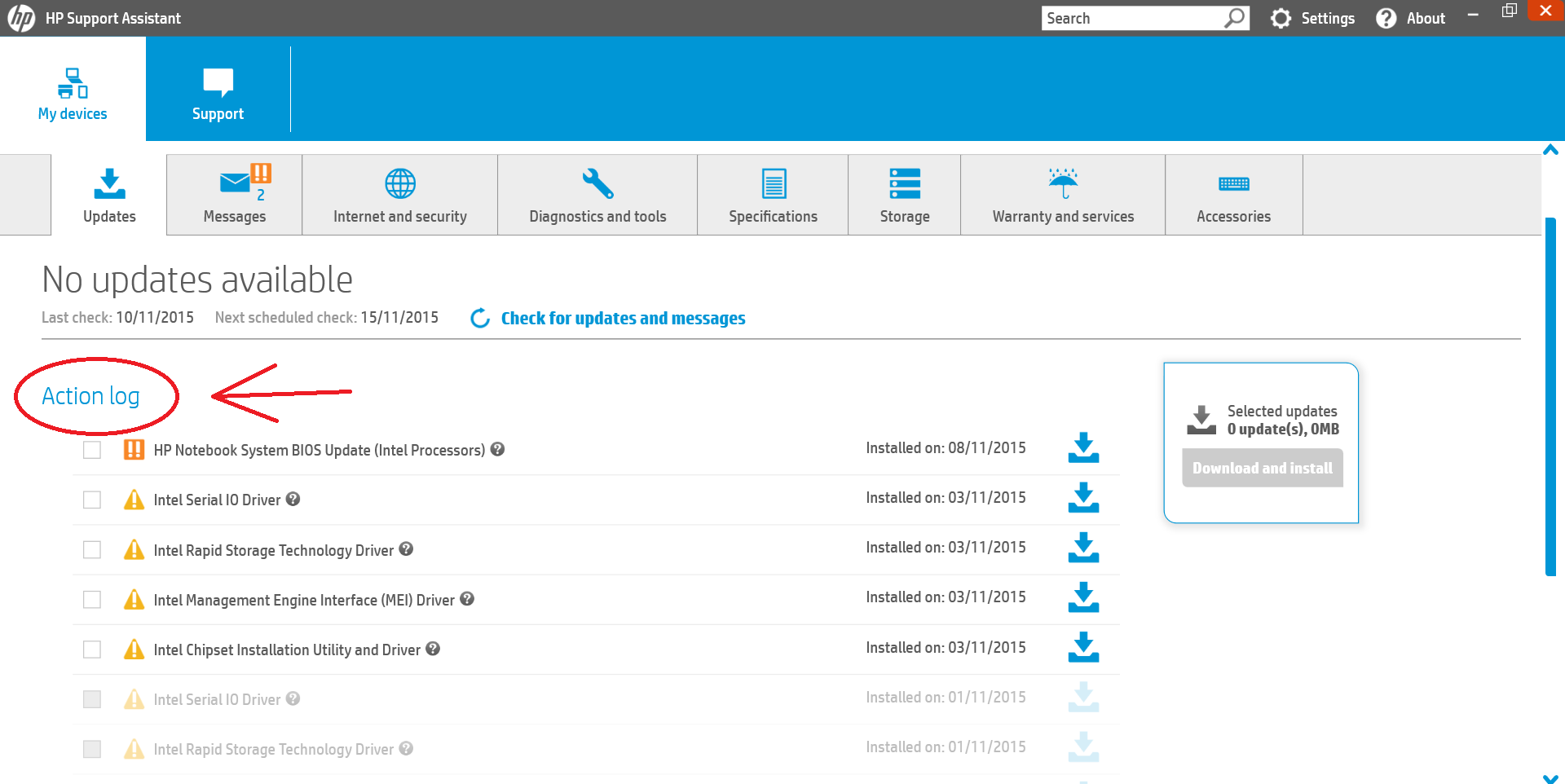Tick greyed checkbox for Intel Rapid Storage 01/11/2015

[x=92, y=749]
